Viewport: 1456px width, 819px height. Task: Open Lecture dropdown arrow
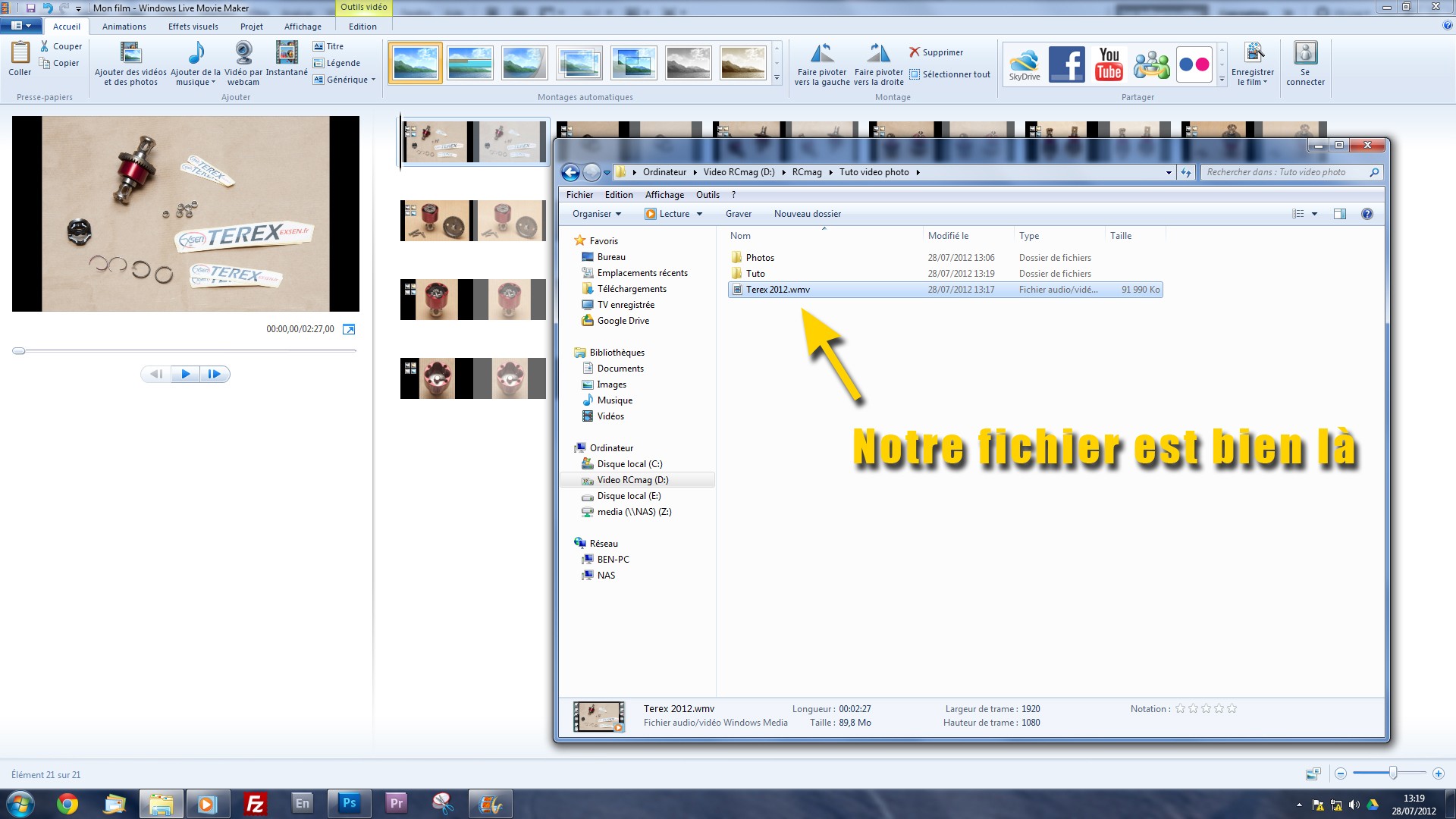tap(699, 214)
